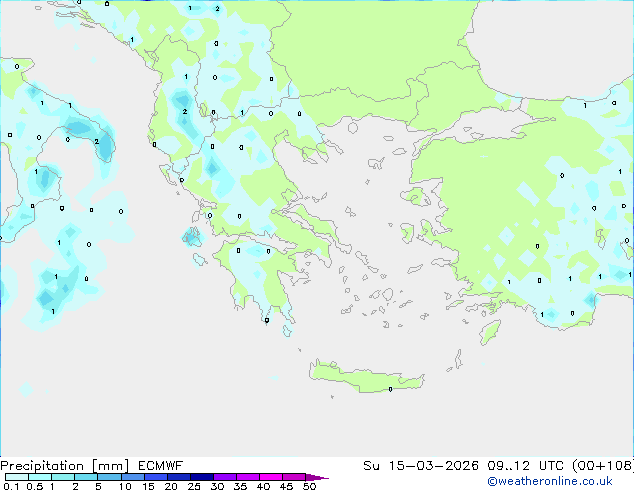Screen dimensions: 634x490
Task: Click the "Precipitation [mm]" title text
Action: pyautogui.click(x=64, y=466)
